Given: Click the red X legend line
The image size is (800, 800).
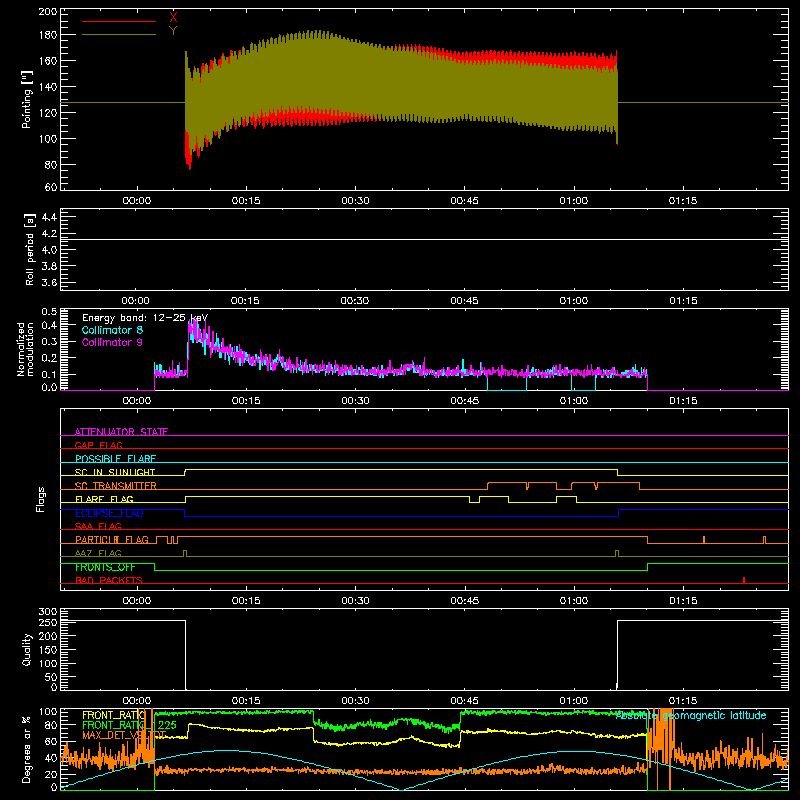Looking at the screenshot, I should (x=119, y=21).
